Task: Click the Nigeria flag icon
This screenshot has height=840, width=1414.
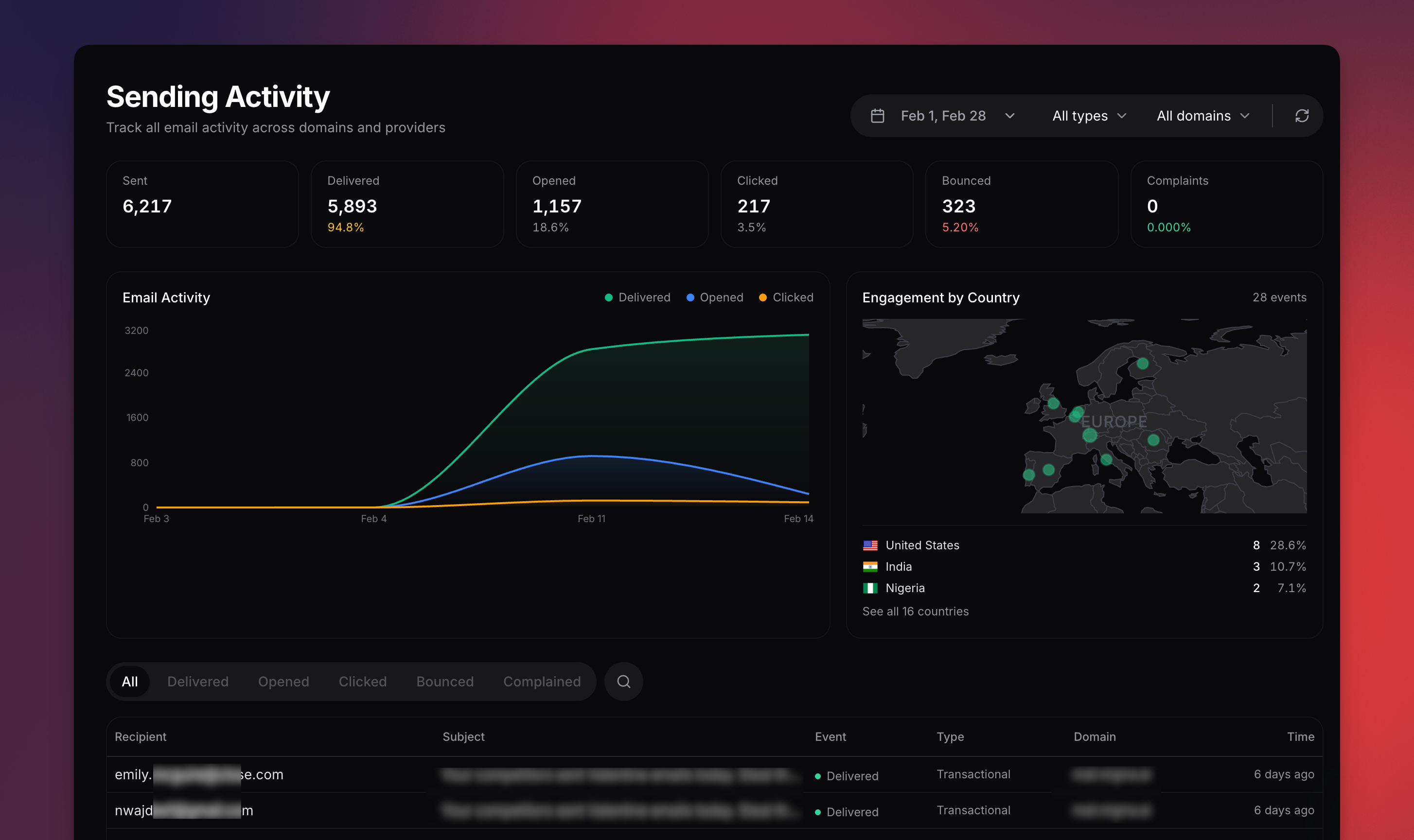Action: coord(870,588)
